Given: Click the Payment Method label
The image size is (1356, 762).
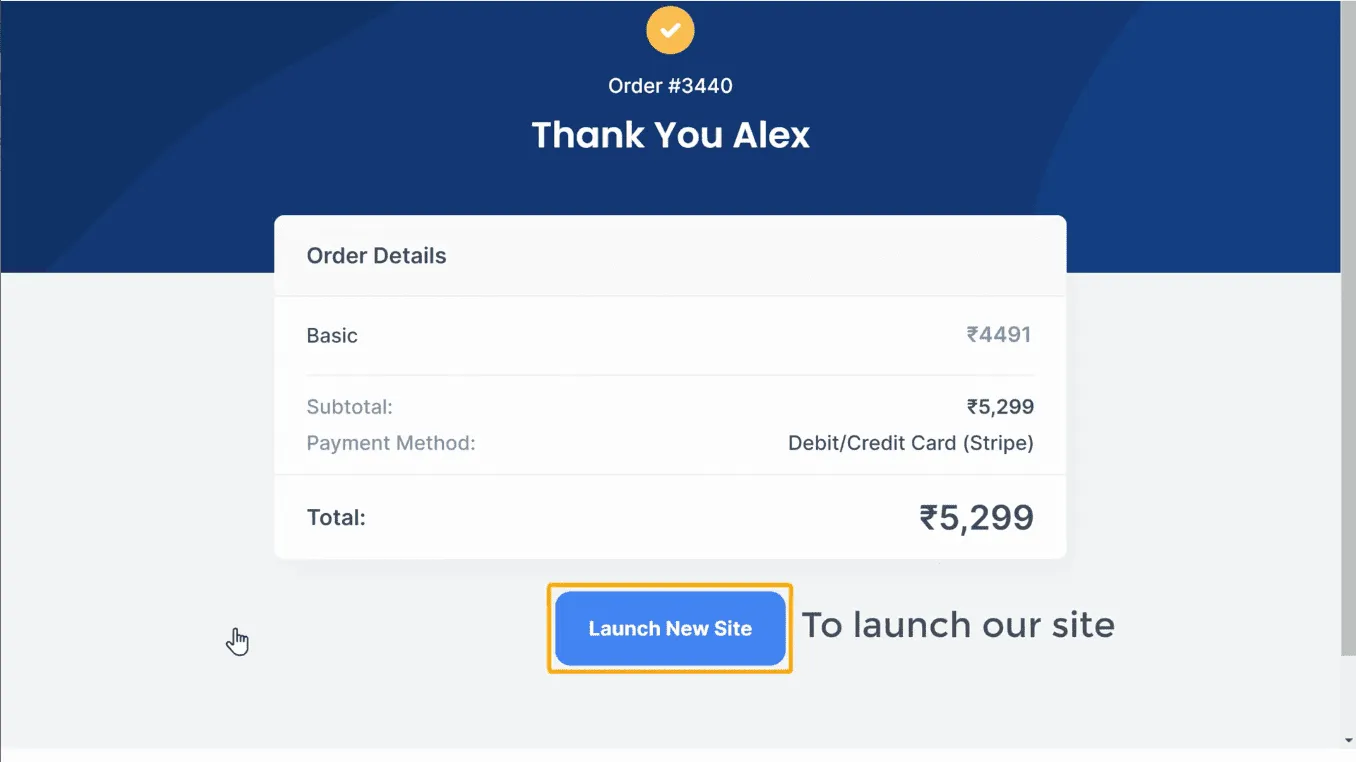Looking at the screenshot, I should click(x=391, y=443).
